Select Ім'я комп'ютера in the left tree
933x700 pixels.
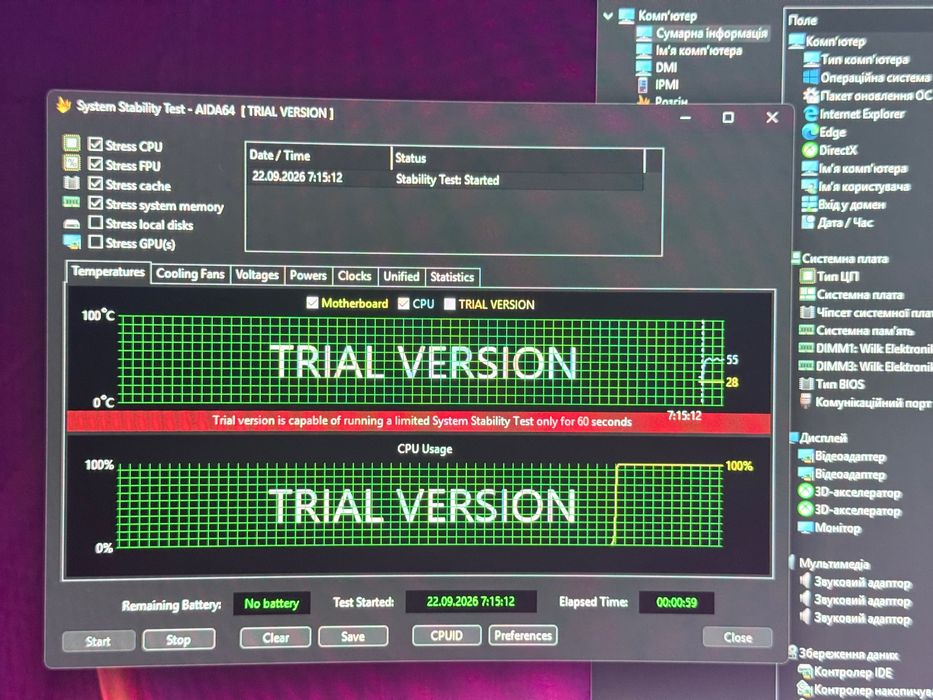pyautogui.click(x=699, y=51)
